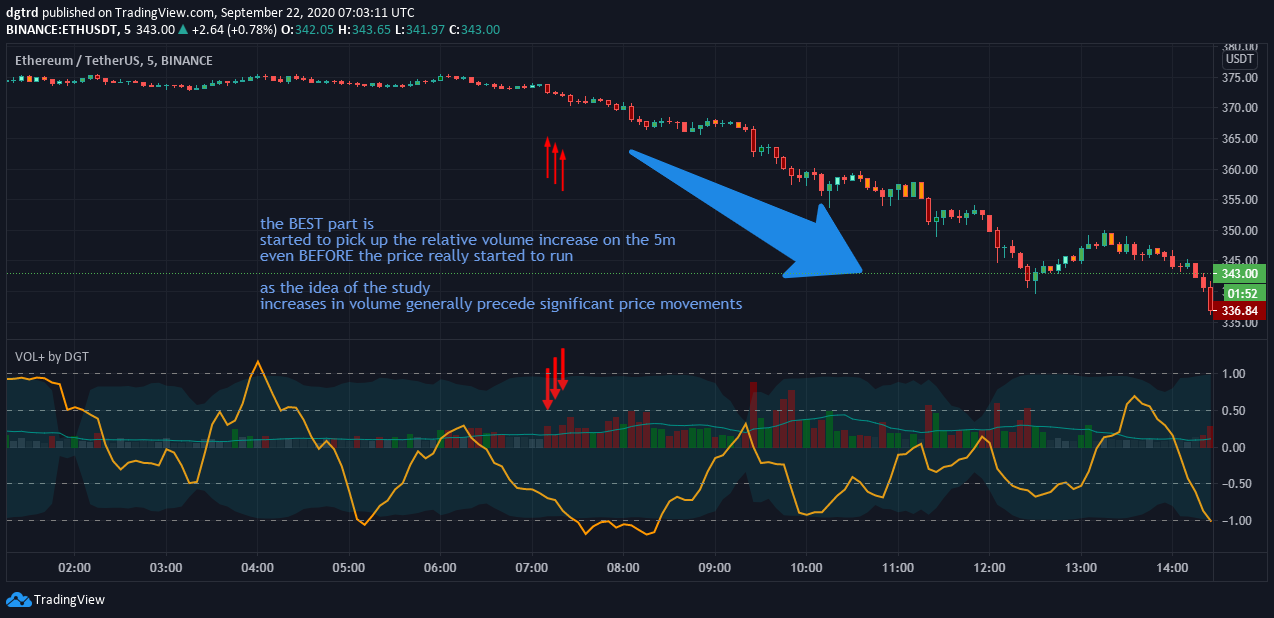The height and width of the screenshot is (618, 1274).
Task: Select the note 'as the idea of the study'
Action: [x=345, y=288]
